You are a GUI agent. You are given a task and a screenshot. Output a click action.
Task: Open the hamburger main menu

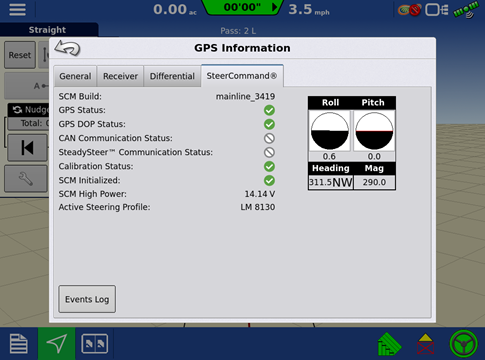coord(17,9)
